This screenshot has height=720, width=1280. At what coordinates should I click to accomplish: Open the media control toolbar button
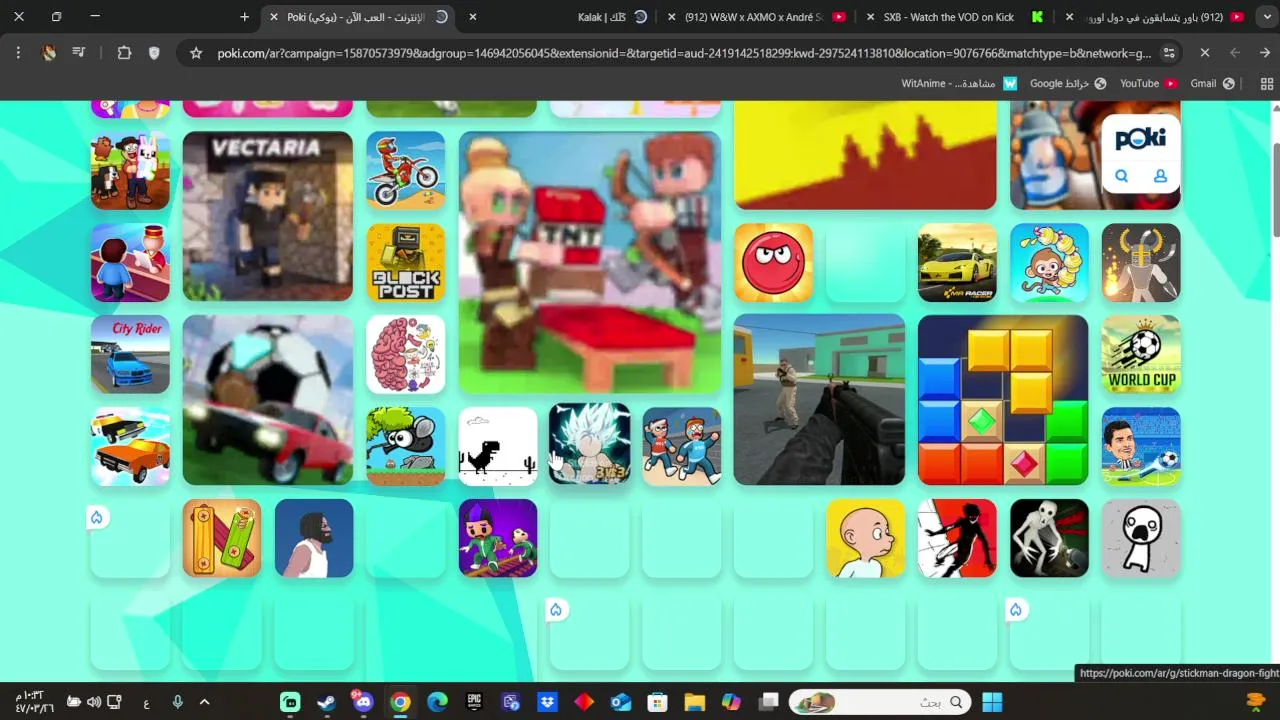(79, 53)
